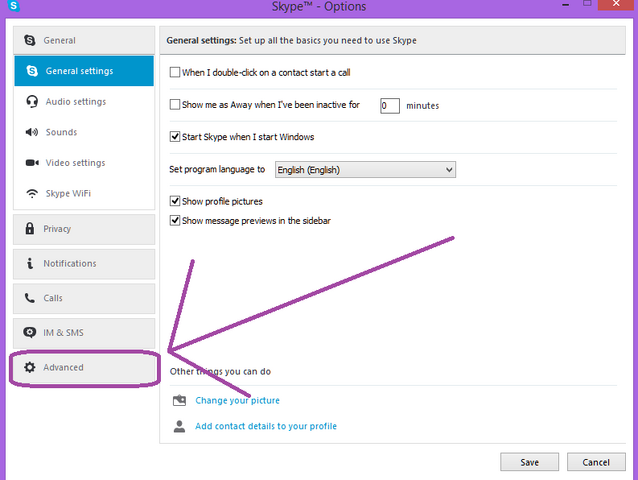Image resolution: width=638 pixels, height=480 pixels.
Task: Click the speaker icon next to Sounds
Action: point(32,132)
